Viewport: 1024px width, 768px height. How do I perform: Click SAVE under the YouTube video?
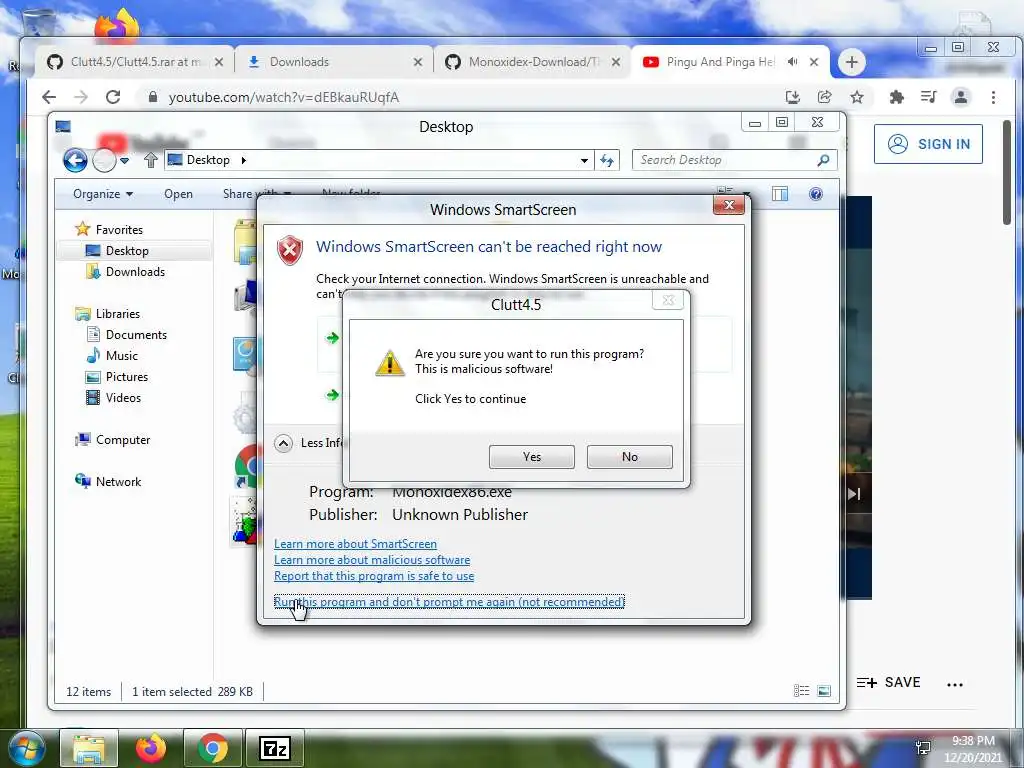point(888,682)
